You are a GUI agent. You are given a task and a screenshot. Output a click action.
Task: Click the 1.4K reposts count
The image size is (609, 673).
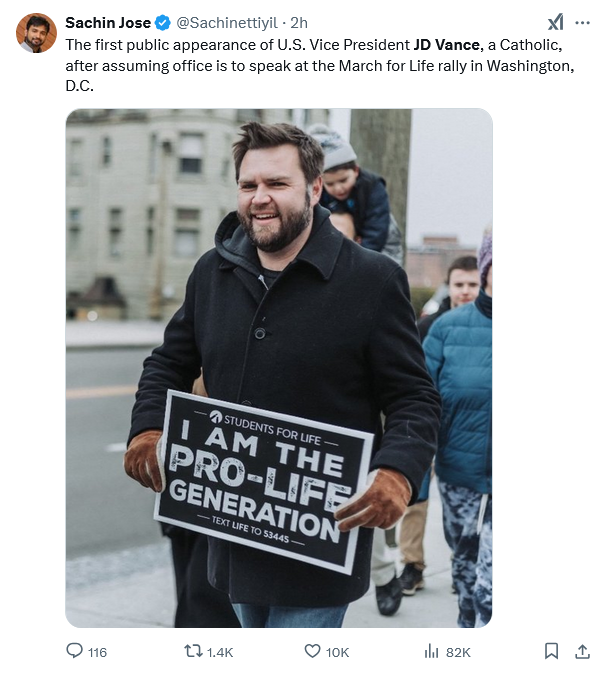pyautogui.click(x=219, y=652)
